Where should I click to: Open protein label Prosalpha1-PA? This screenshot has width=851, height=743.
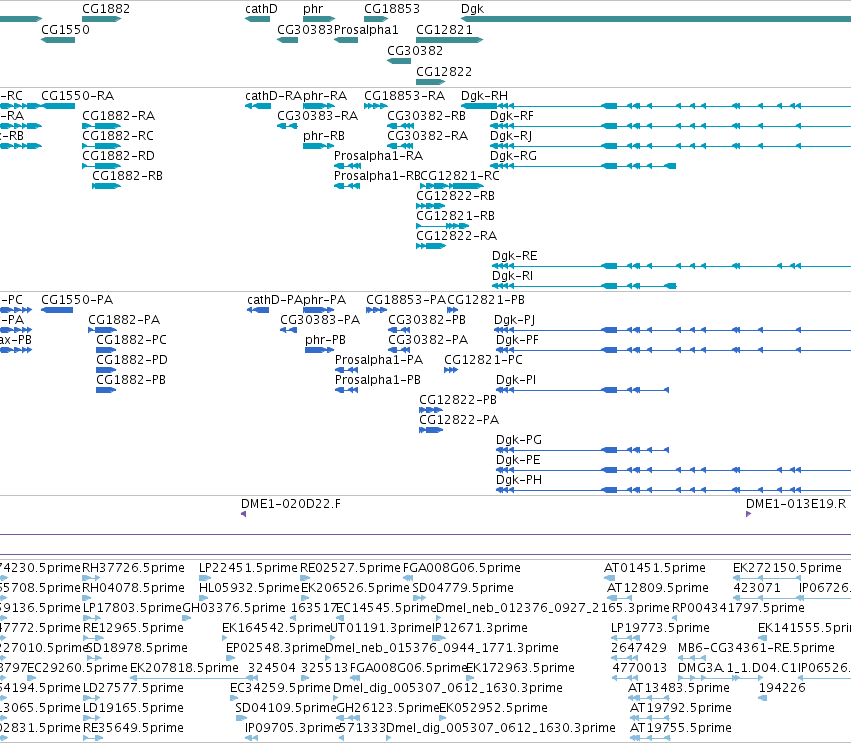click(x=379, y=360)
